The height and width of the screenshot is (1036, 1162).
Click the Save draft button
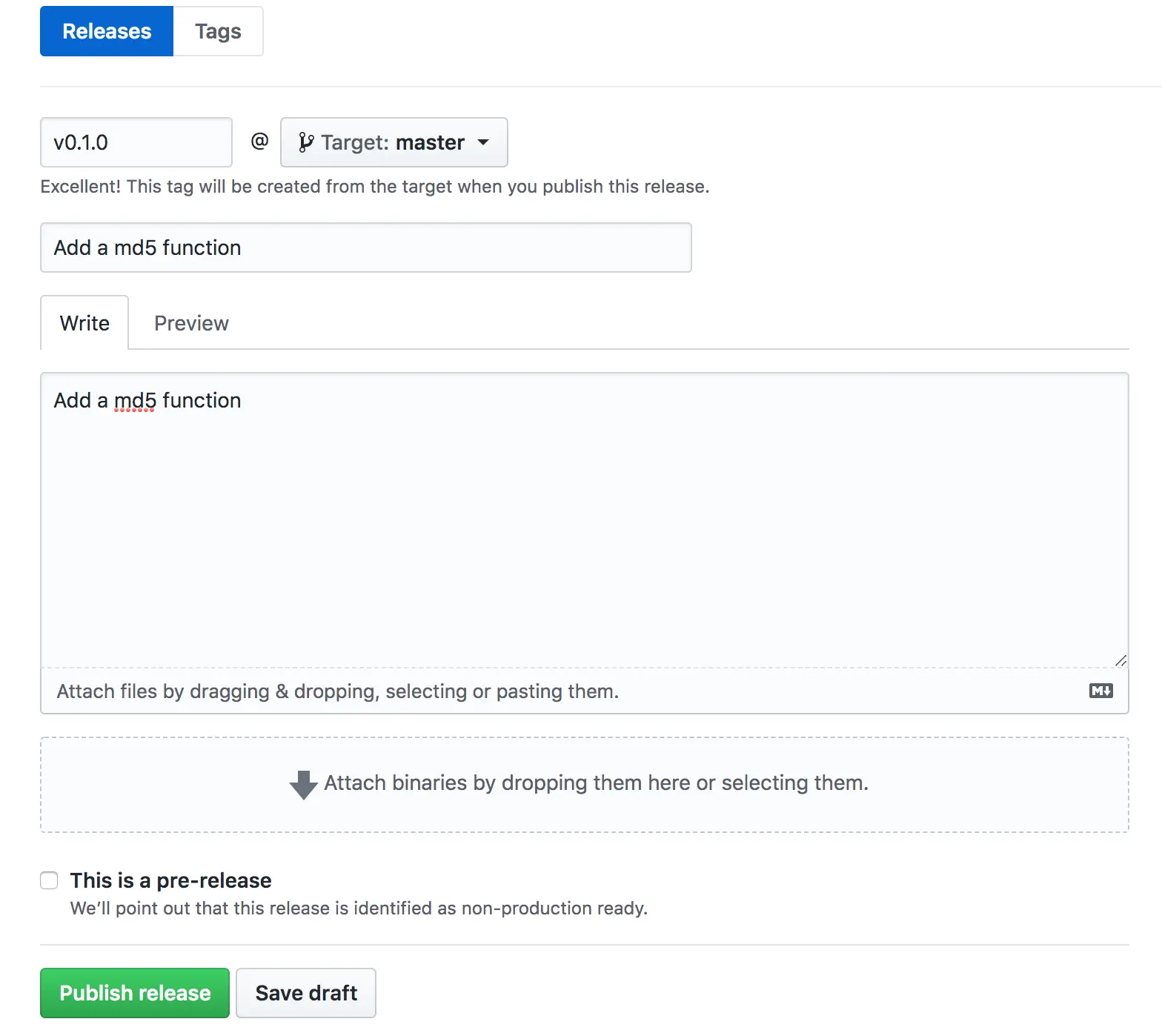[x=306, y=993]
